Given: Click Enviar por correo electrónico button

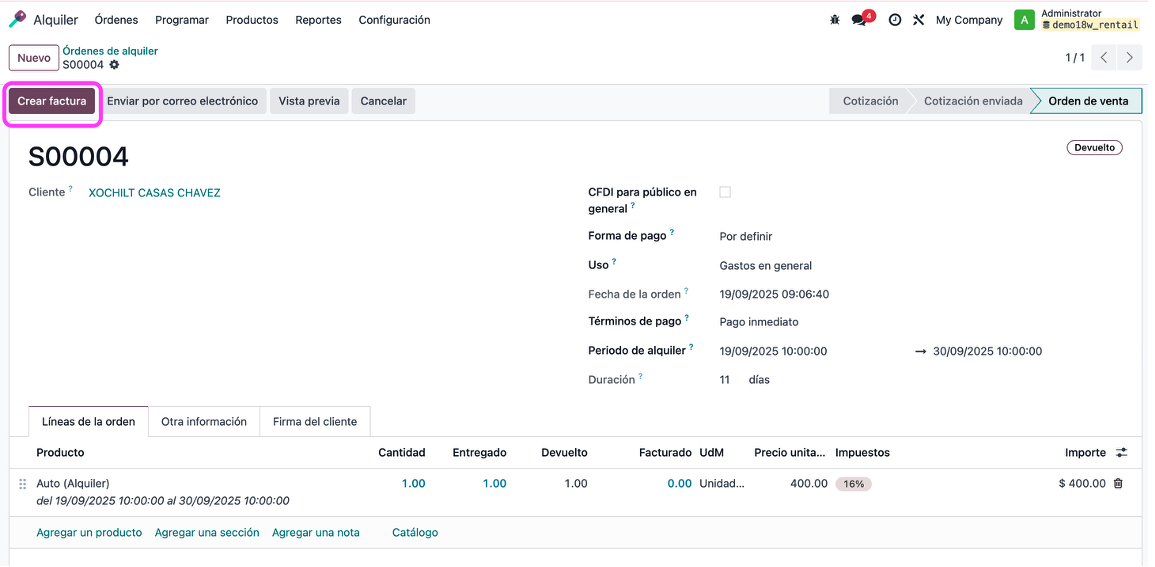Looking at the screenshot, I should coord(183,101).
